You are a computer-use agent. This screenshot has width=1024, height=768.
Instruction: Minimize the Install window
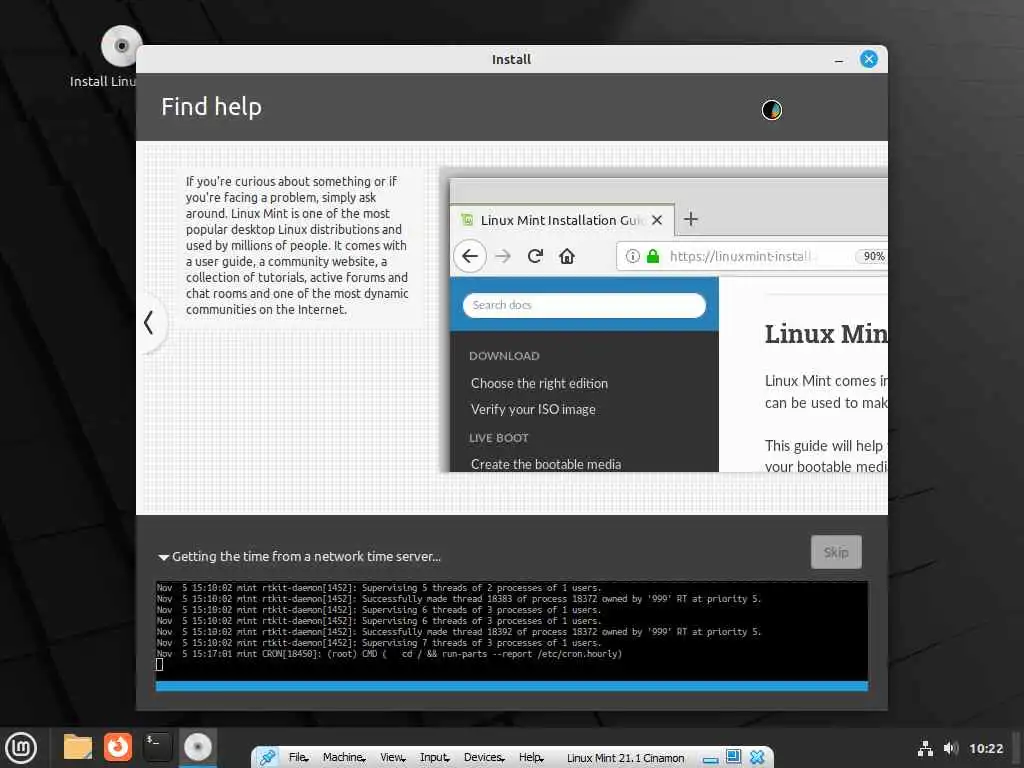point(839,60)
